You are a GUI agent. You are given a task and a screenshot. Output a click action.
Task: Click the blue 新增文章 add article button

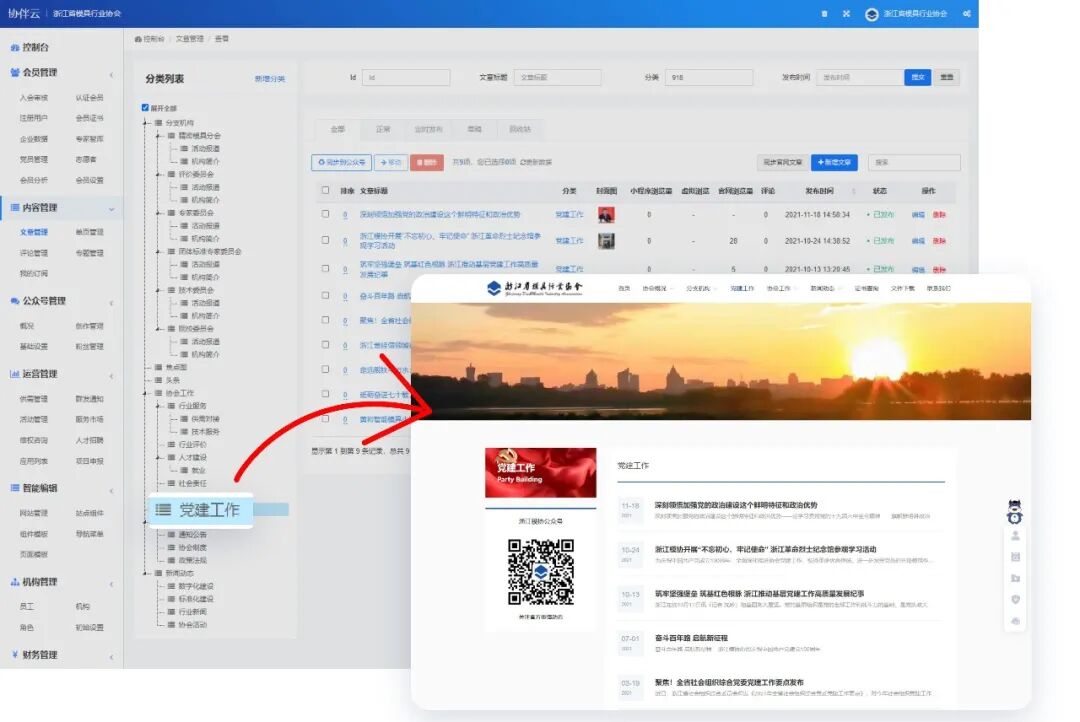point(834,163)
